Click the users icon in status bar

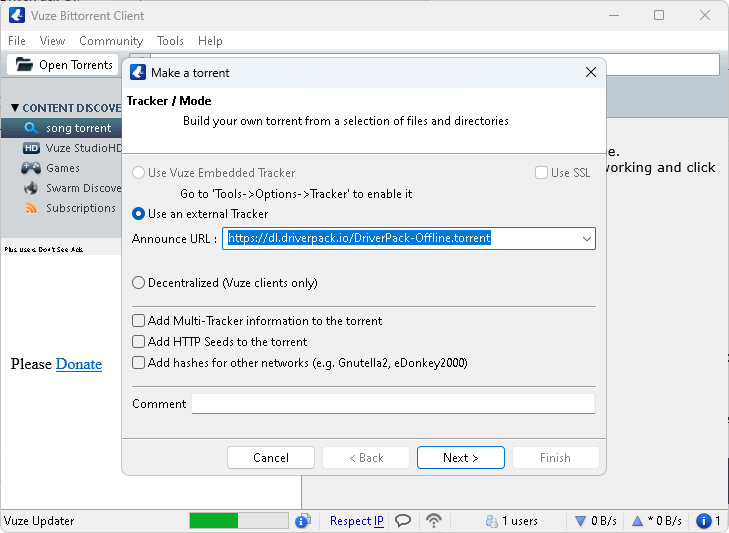pyautogui.click(x=491, y=521)
